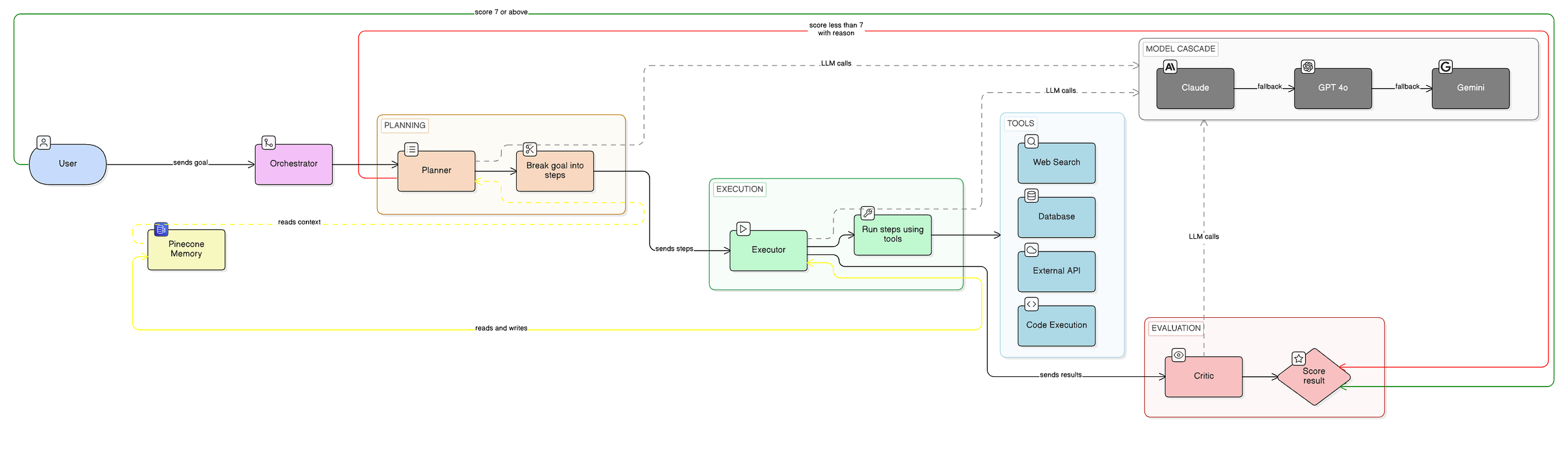Select the Web Search tool node
This screenshot has width=1568, height=471.
pos(1057,163)
